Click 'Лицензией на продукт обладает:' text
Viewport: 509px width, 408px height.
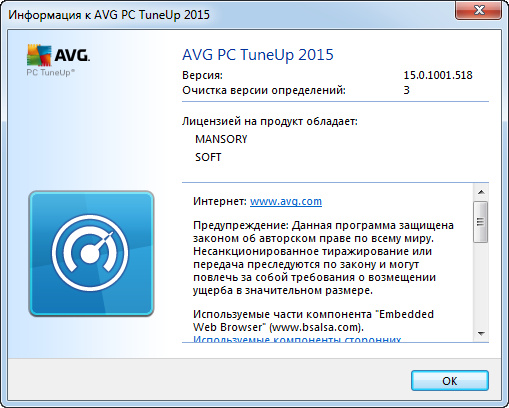pos(270,121)
